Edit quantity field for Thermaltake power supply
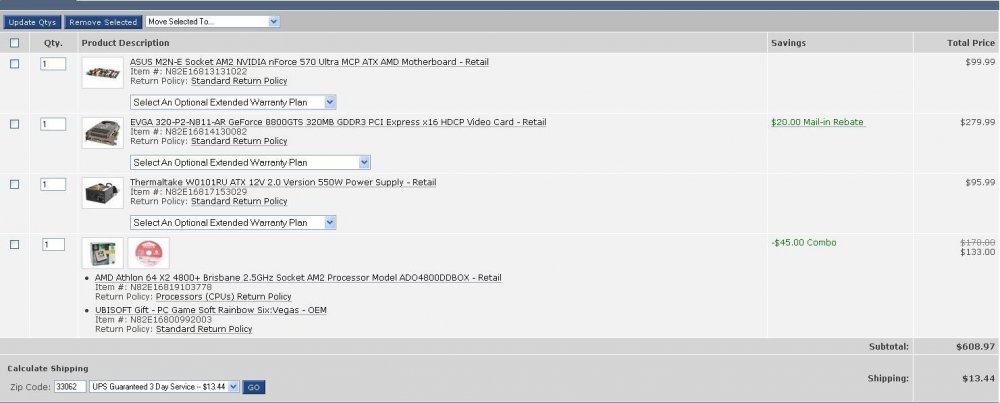Screen dimensions: 1000x403 (53, 184)
